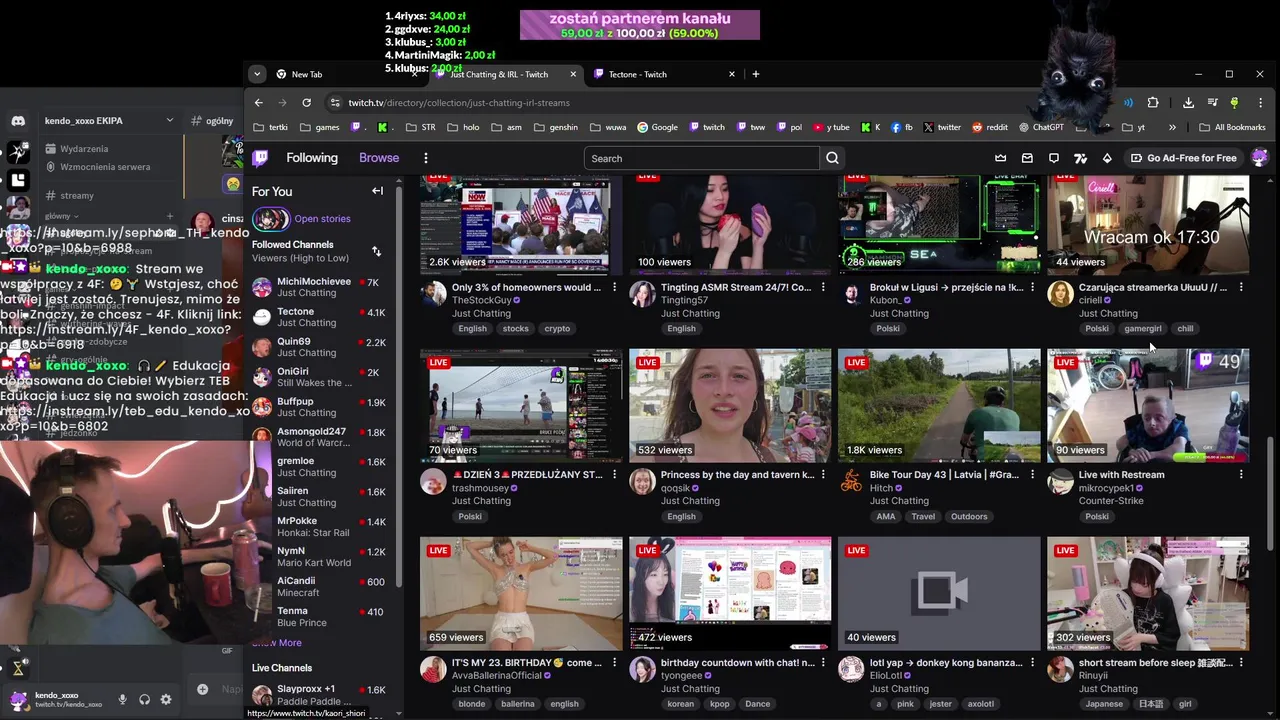This screenshot has width=1280, height=720.
Task: Close the Tectone - Twitch tab
Action: 732,74
